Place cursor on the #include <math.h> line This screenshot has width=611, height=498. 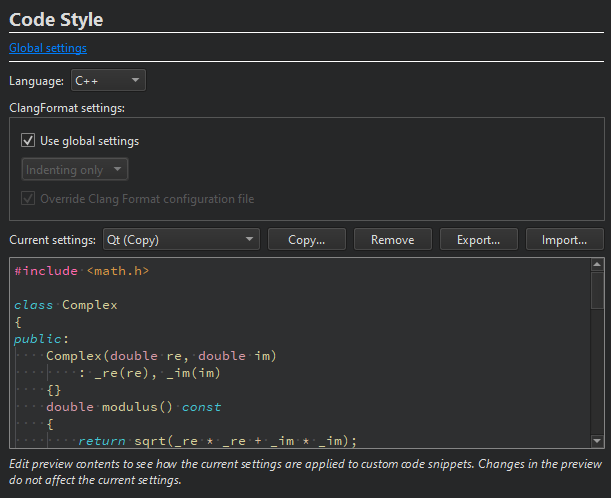pyautogui.click(x=82, y=271)
